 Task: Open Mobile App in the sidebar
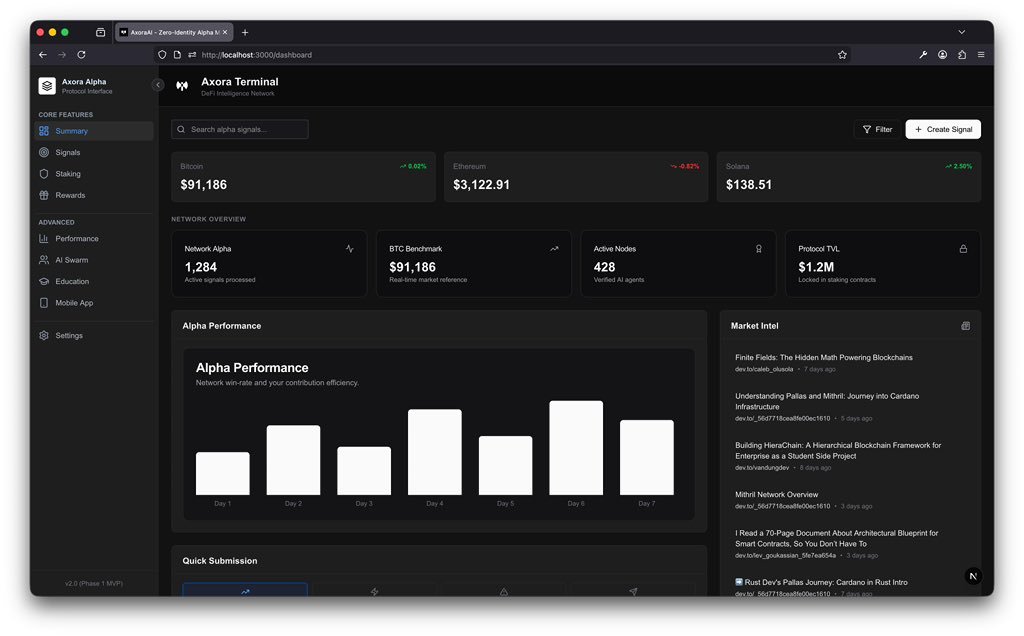click(x=94, y=303)
